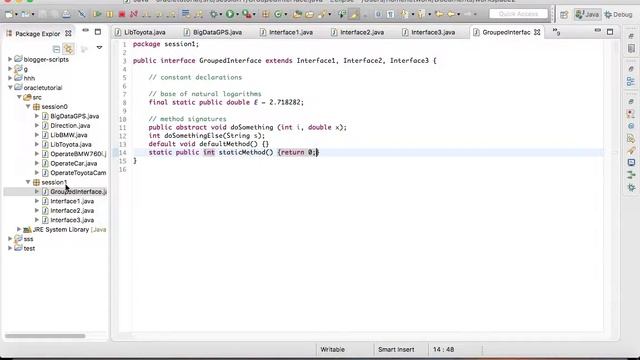This screenshot has height=360, width=640.
Task: Open the Debug configurations dropdown arrow
Action: (221, 15)
